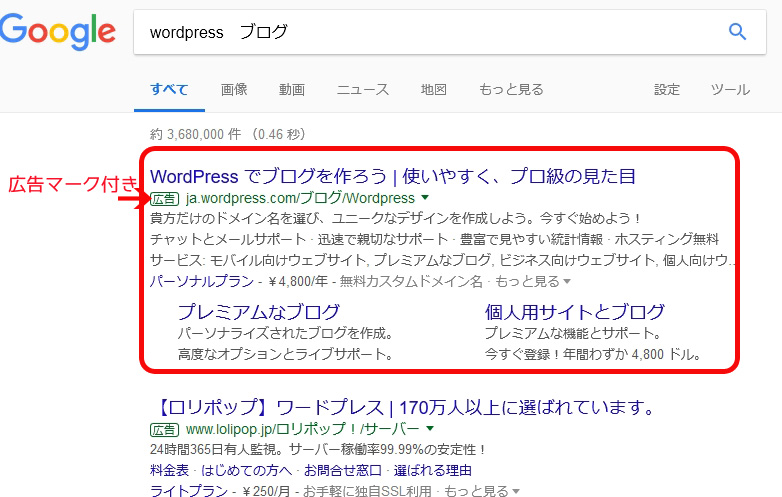Open the ライトプラン link
Screen dimensions: 782x497
click(x=189, y=491)
